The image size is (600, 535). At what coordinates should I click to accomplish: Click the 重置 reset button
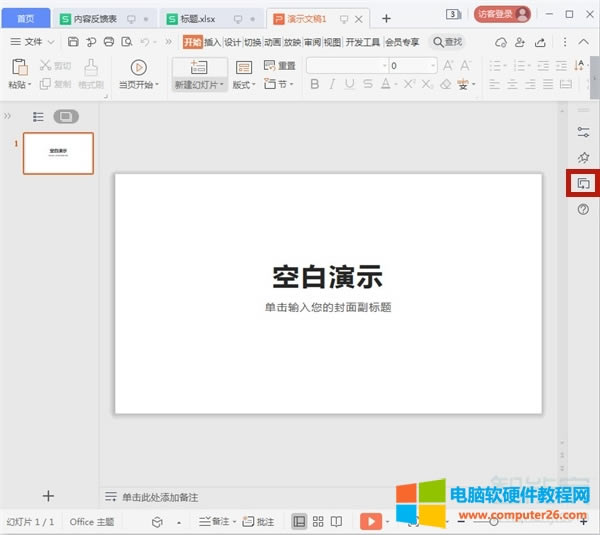[x=280, y=65]
